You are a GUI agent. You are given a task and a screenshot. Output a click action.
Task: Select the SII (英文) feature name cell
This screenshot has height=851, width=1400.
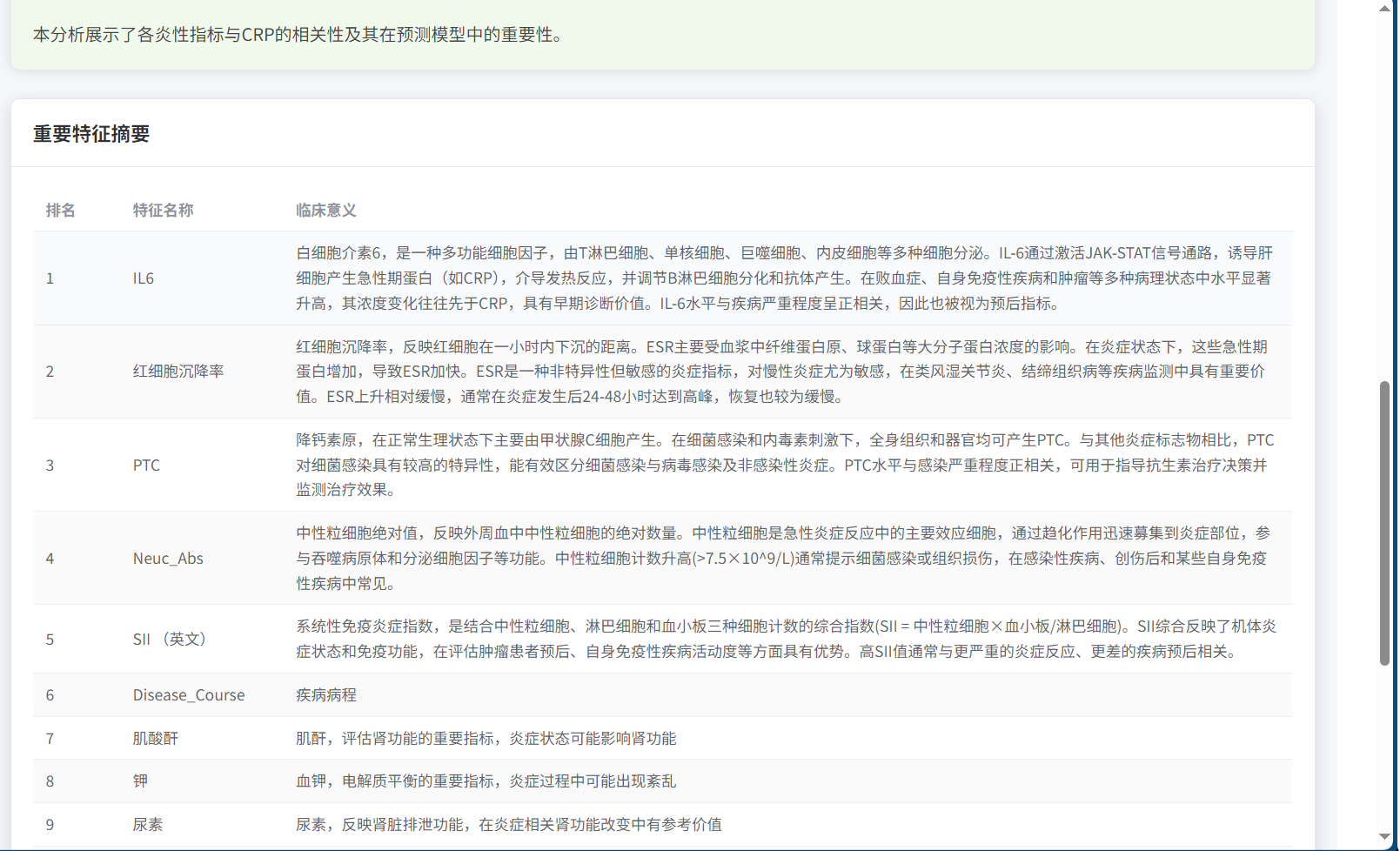(x=171, y=640)
